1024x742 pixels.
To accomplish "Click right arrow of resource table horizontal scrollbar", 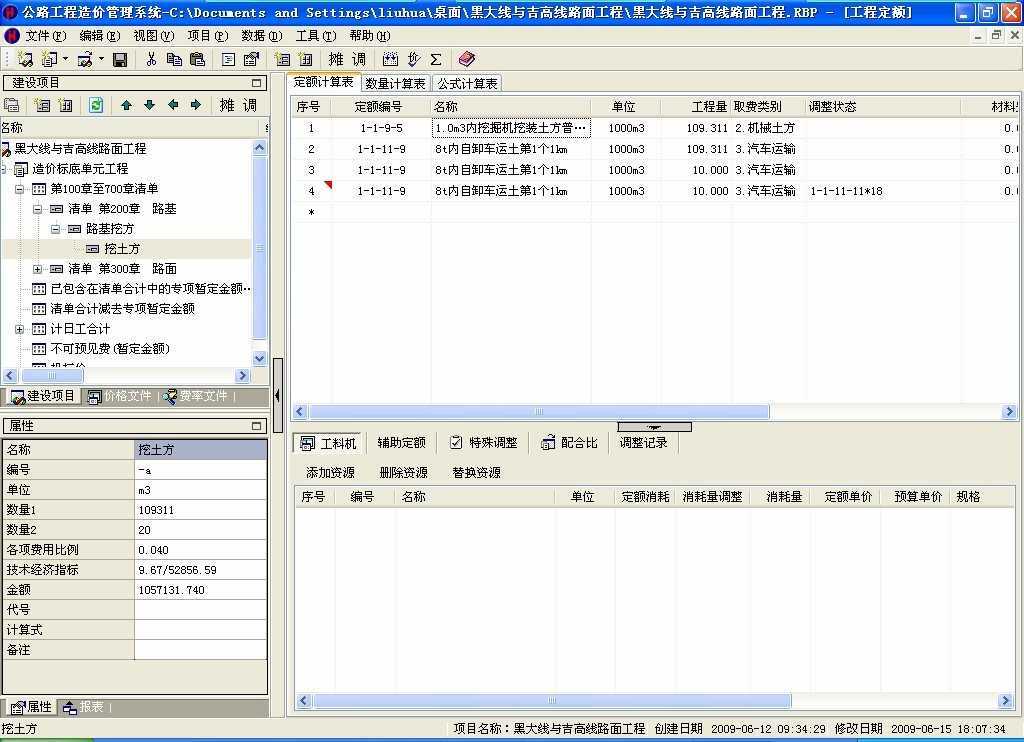I will coord(1006,701).
